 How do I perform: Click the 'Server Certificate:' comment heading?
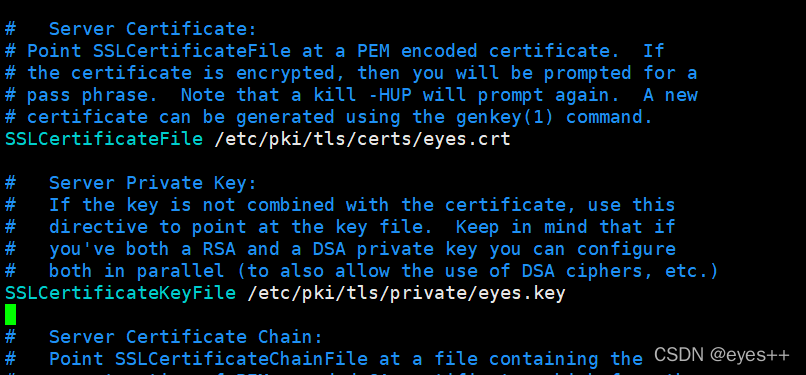click(x=153, y=29)
